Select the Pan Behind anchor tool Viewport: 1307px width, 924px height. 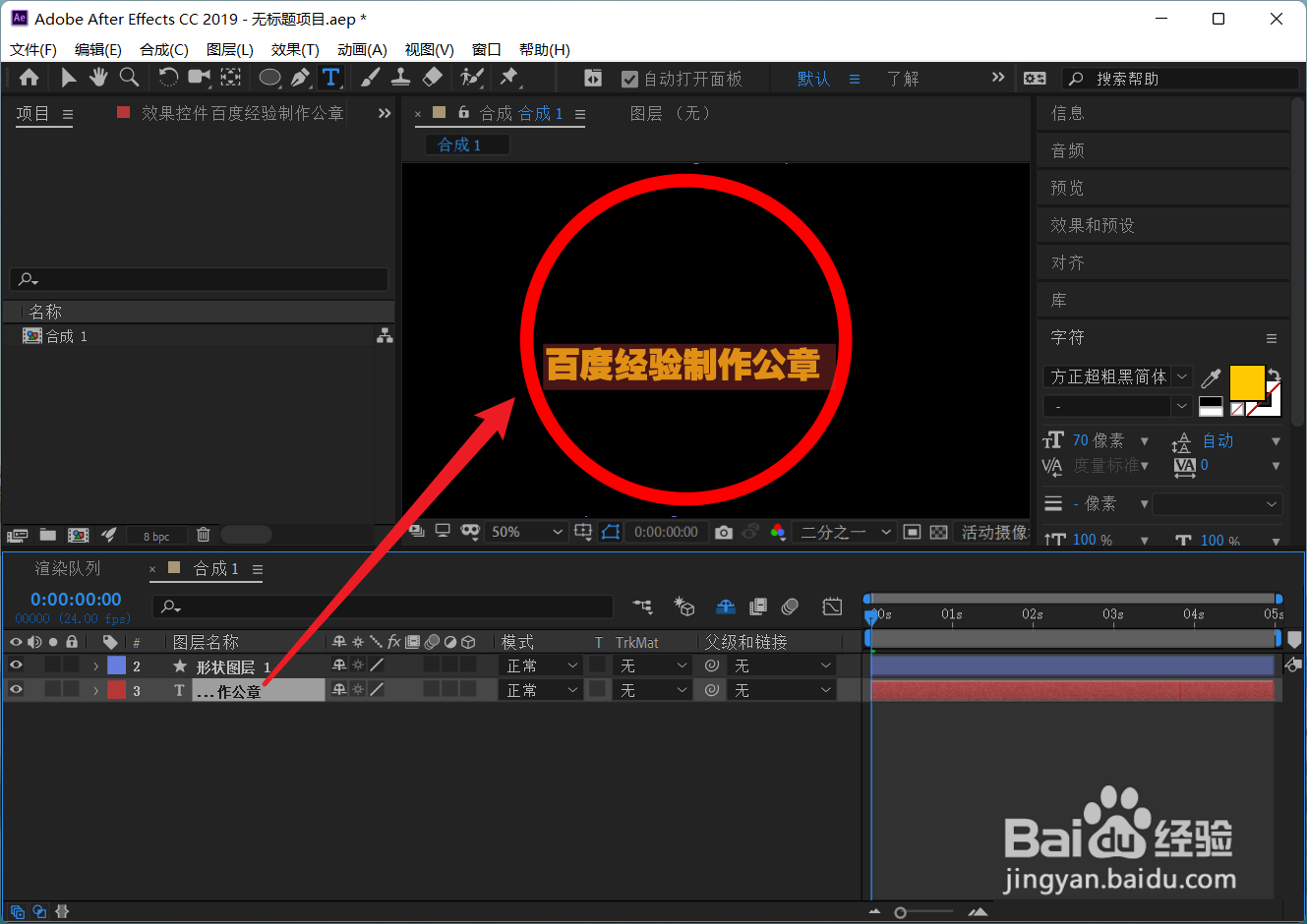231,78
